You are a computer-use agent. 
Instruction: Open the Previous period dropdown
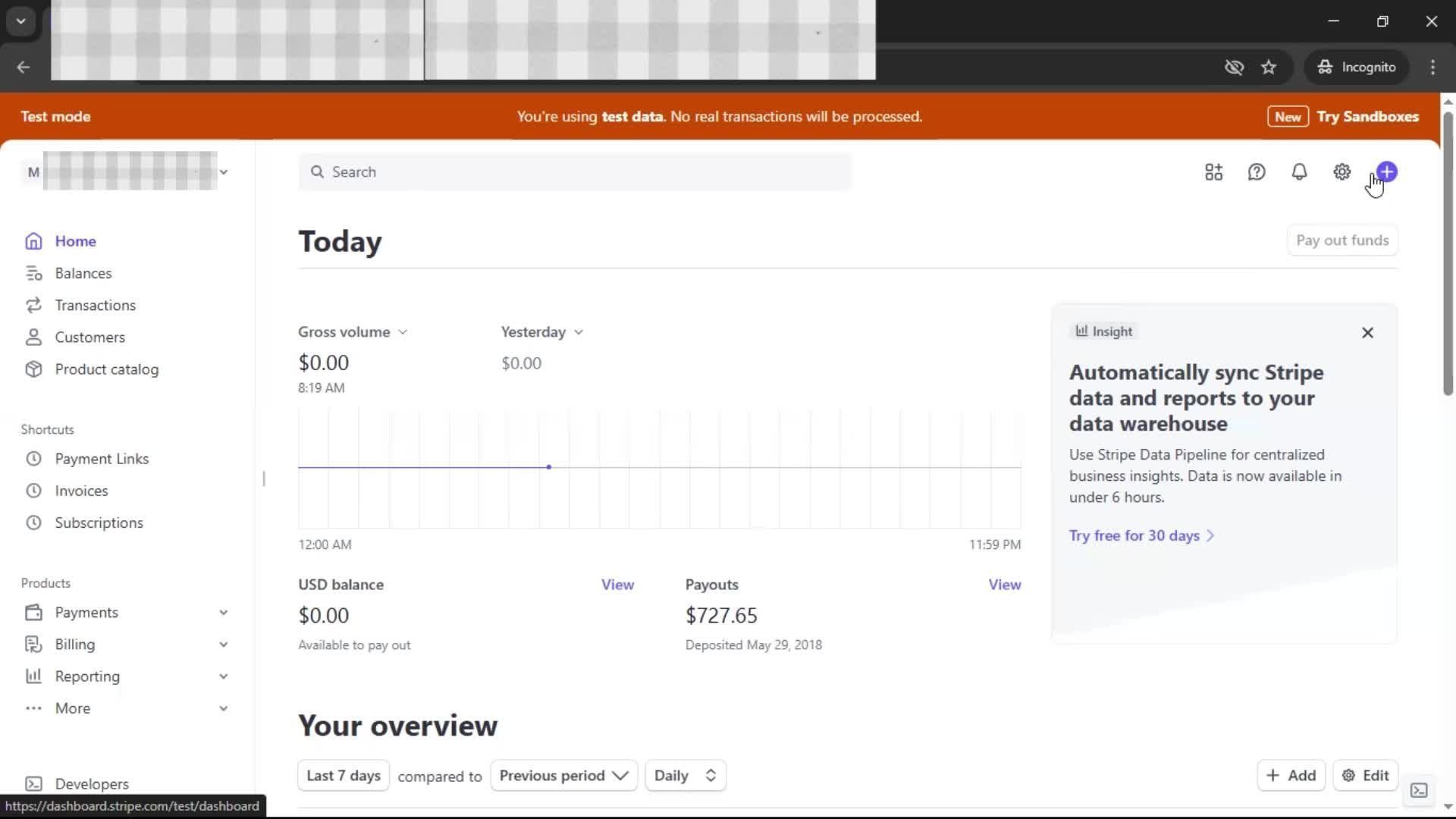click(563, 776)
